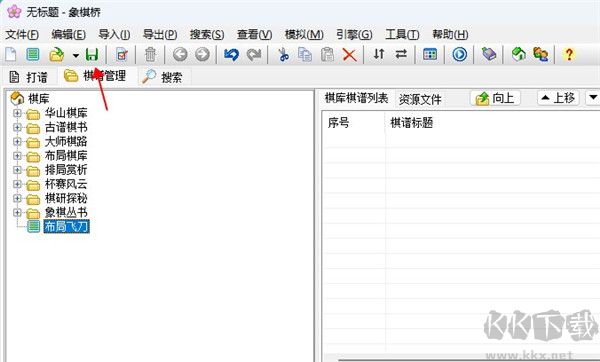The image size is (600, 362).
Task: Switch to the 打谱 tab
Action: [29, 77]
